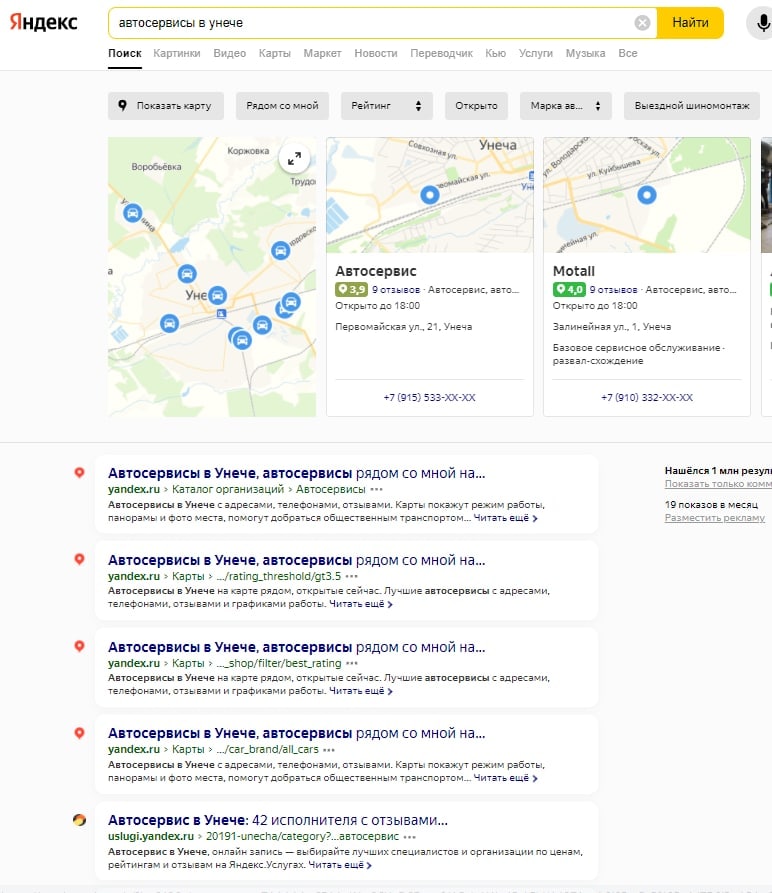Clear the search query with the X icon

(x=642, y=23)
